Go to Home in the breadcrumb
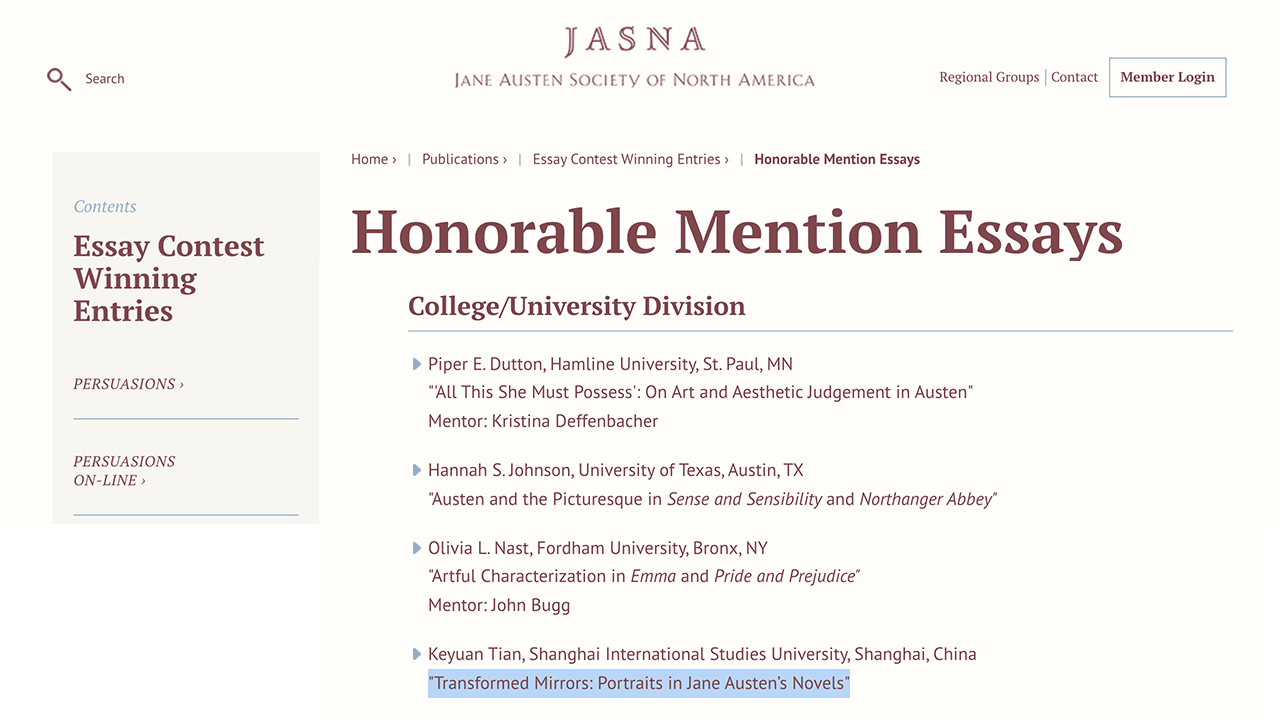Screen dimensions: 1280x720 click(x=369, y=159)
